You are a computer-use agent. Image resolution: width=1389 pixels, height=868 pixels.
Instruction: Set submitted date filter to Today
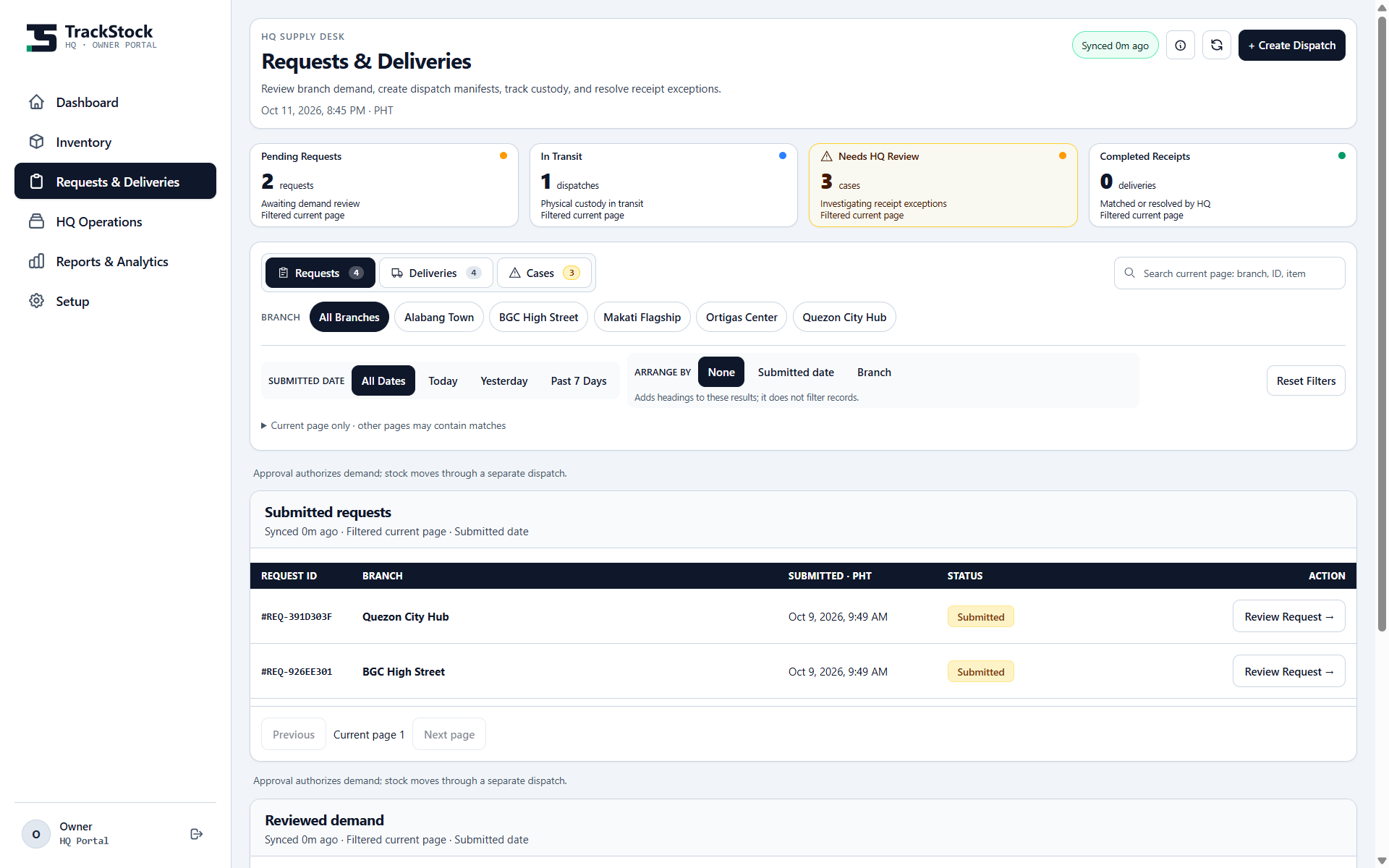tap(443, 380)
